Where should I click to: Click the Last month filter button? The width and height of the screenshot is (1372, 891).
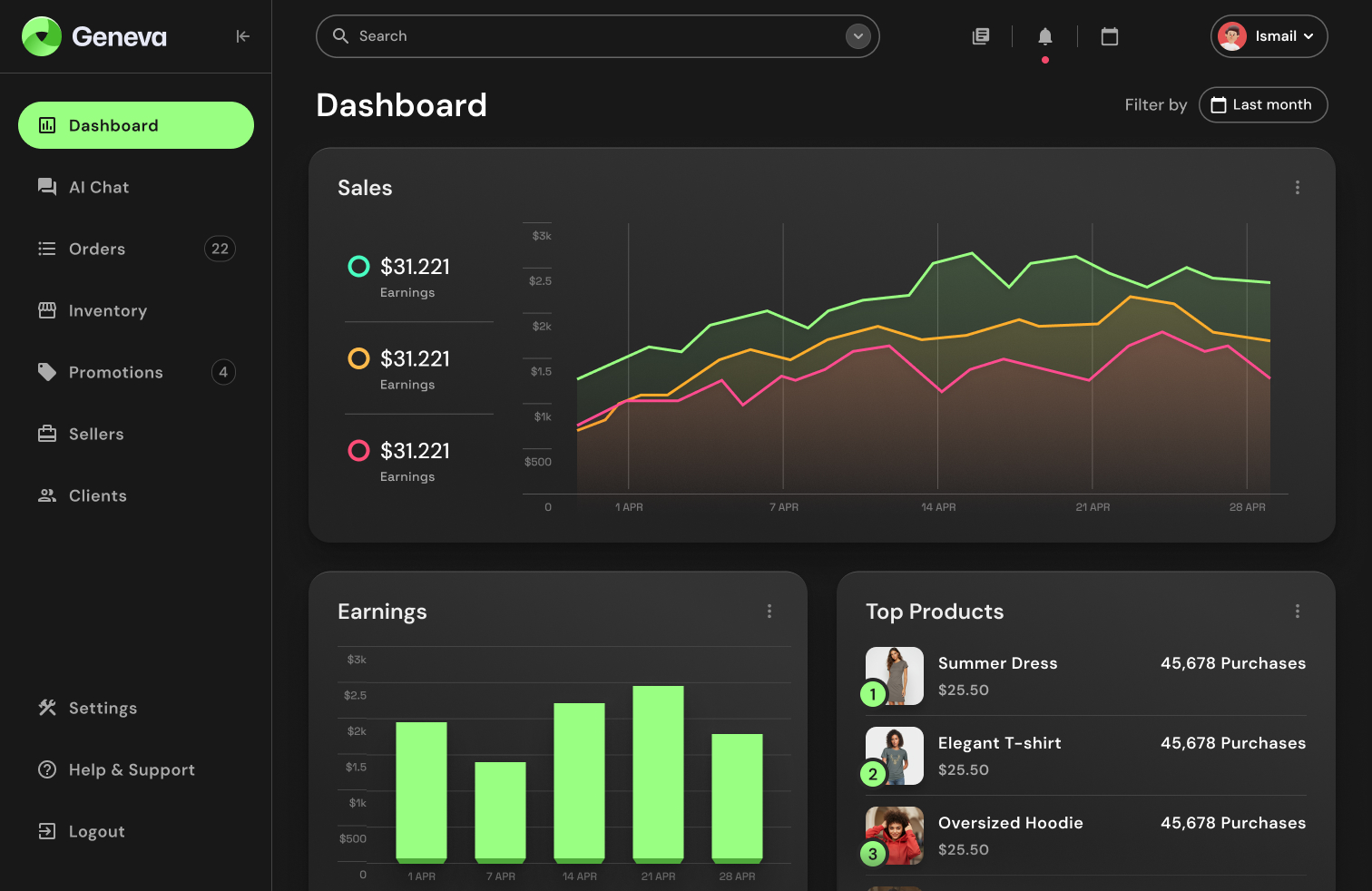[x=1263, y=104]
